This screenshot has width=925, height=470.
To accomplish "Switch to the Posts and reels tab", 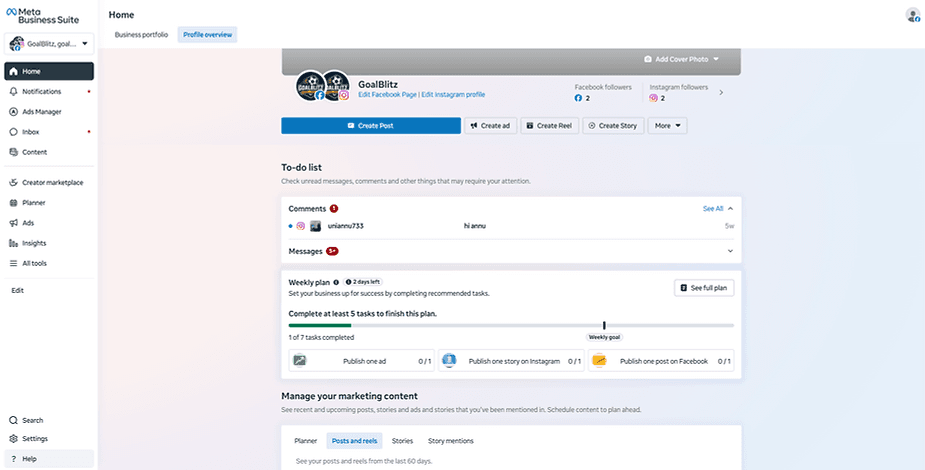I will tap(355, 441).
